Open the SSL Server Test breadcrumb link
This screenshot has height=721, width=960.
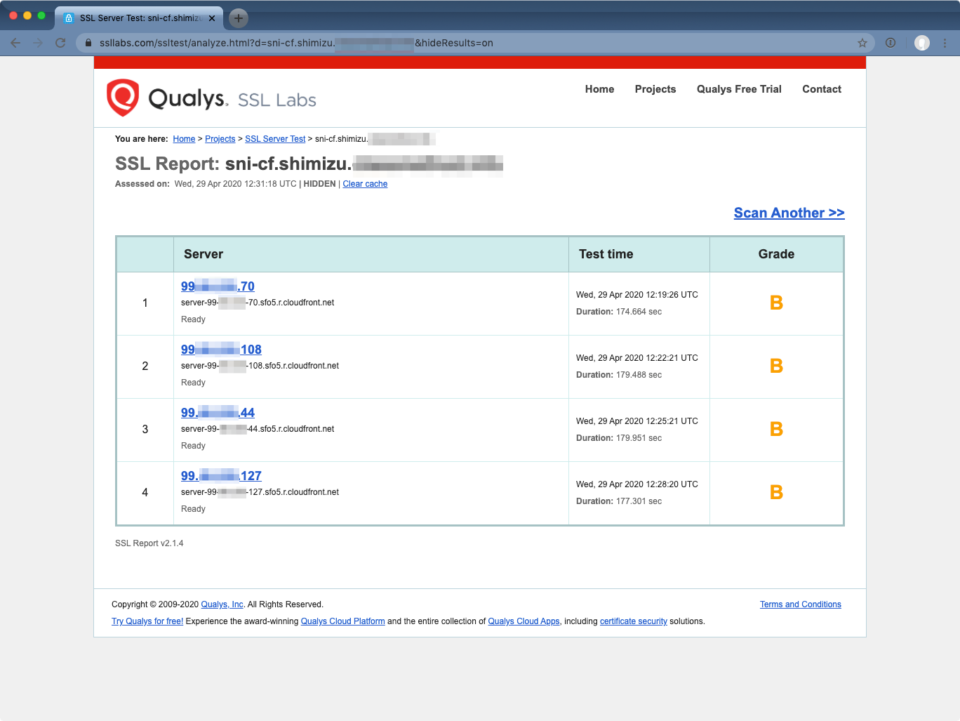(x=275, y=138)
